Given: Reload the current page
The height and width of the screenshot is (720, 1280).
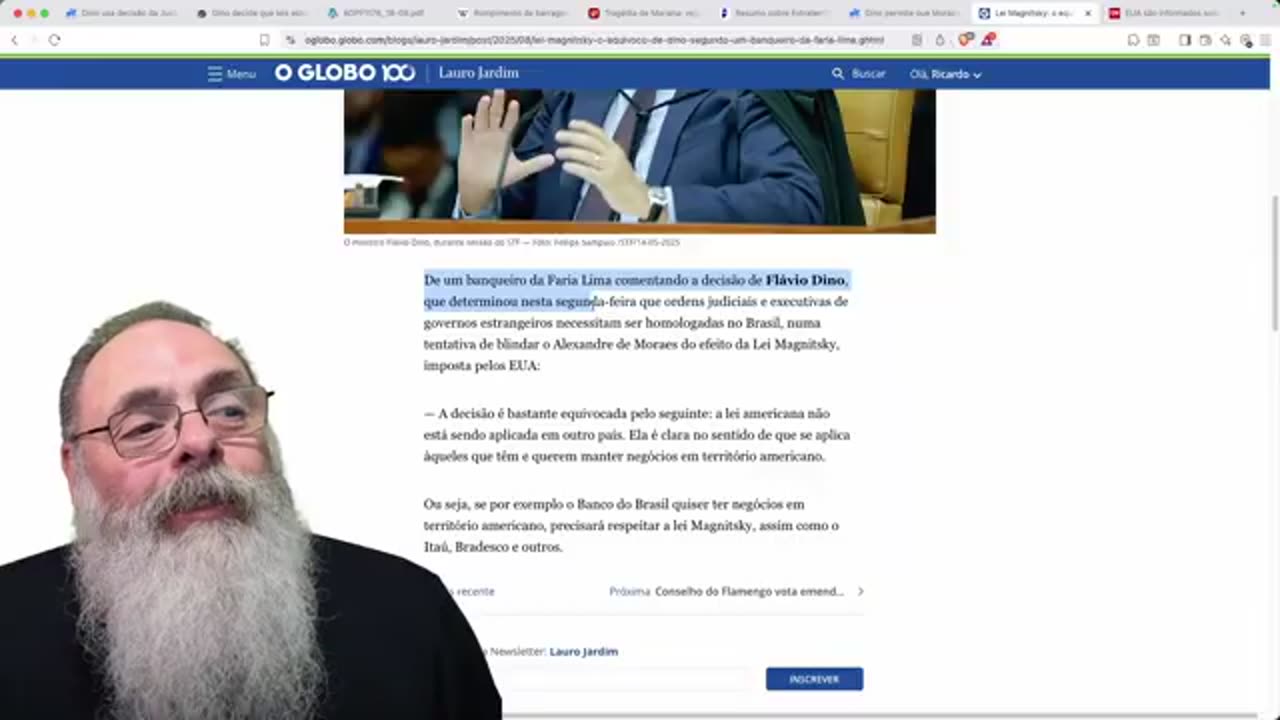Looking at the screenshot, I should coord(54,40).
